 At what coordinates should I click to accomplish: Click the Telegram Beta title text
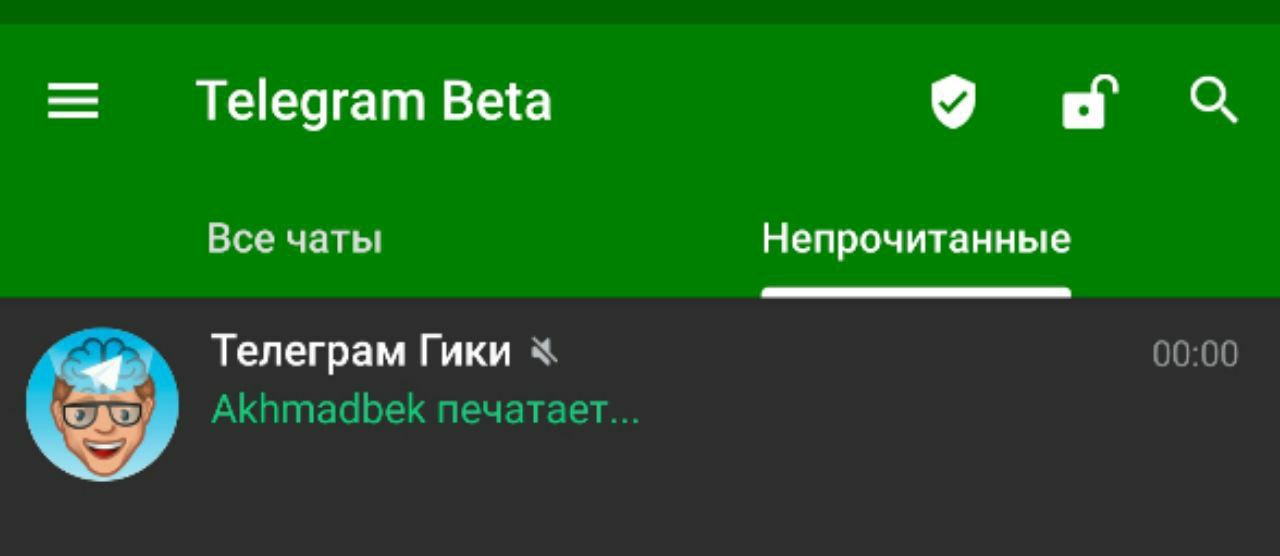pos(374,101)
